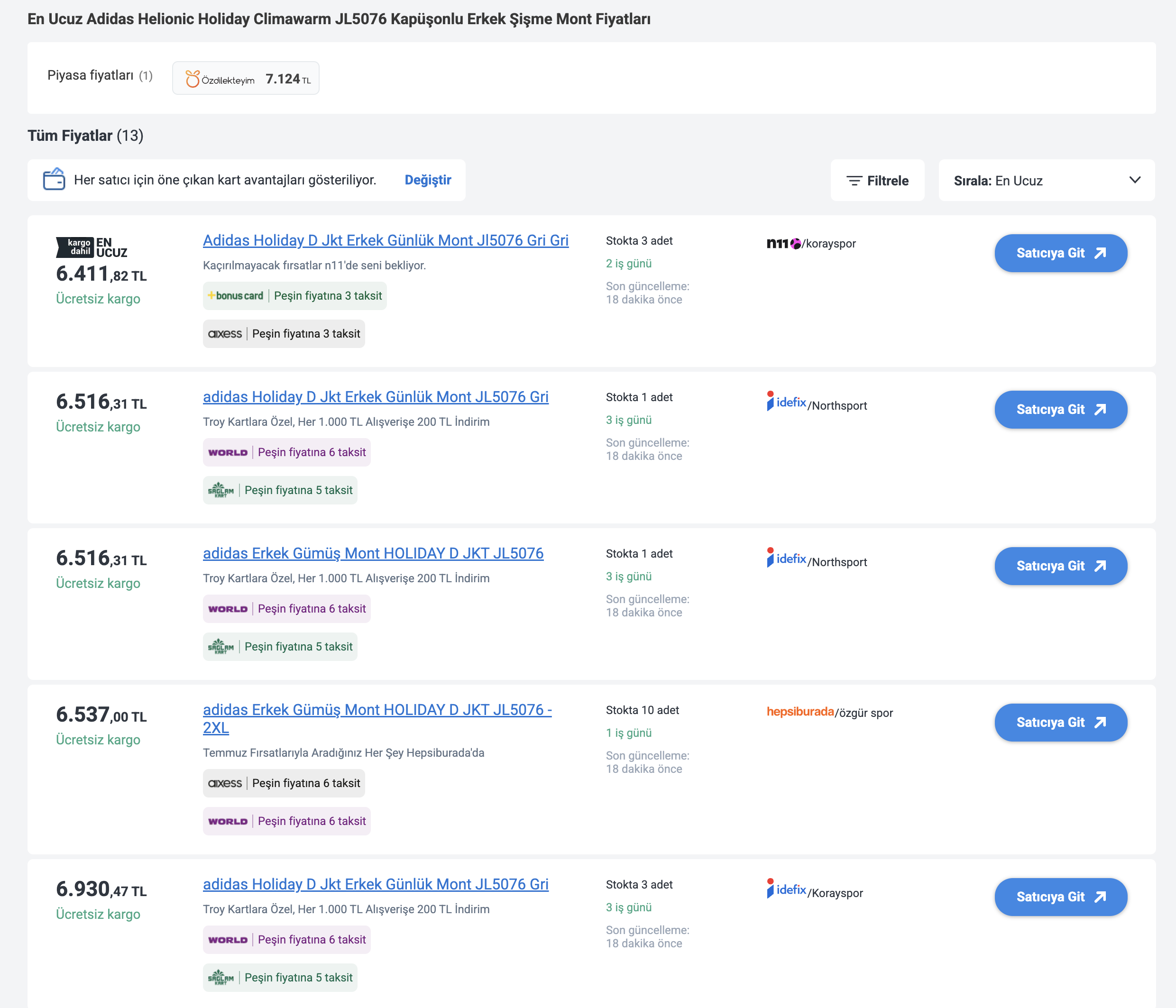Click the Özdilekteyim 7.124 TL price chip
The image size is (1176, 1008).
pyautogui.click(x=246, y=78)
